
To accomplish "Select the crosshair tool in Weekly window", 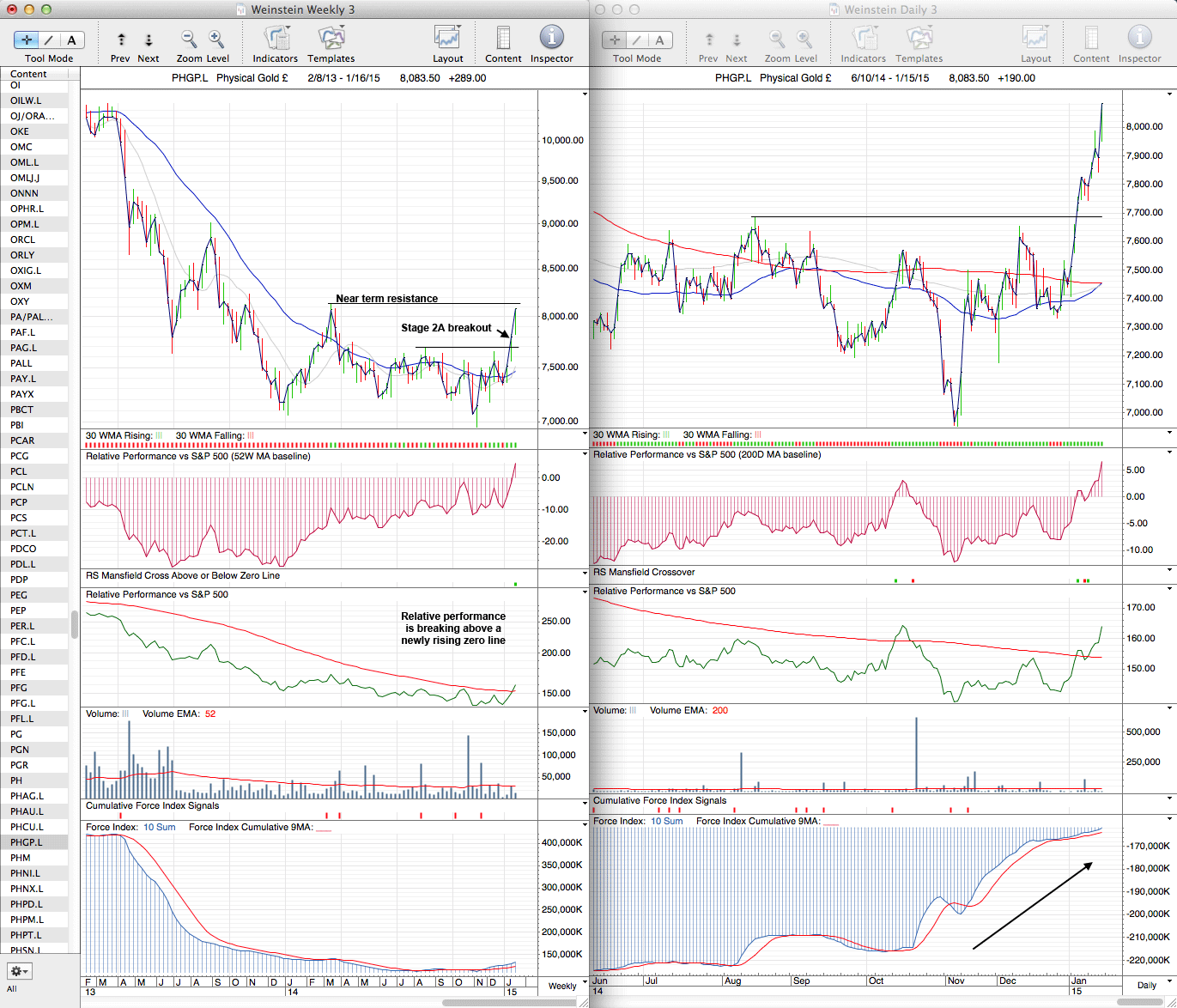I will (27, 40).
